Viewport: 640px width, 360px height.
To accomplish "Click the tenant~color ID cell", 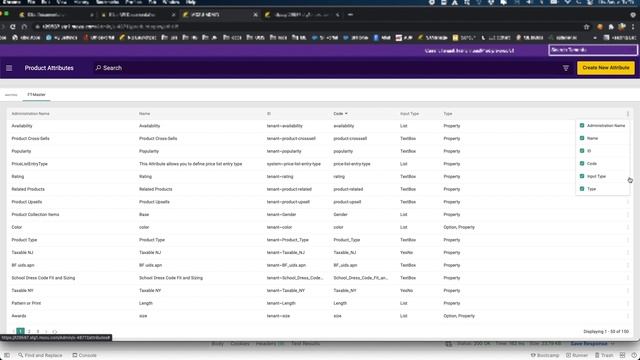I will pyautogui.click(x=279, y=227).
